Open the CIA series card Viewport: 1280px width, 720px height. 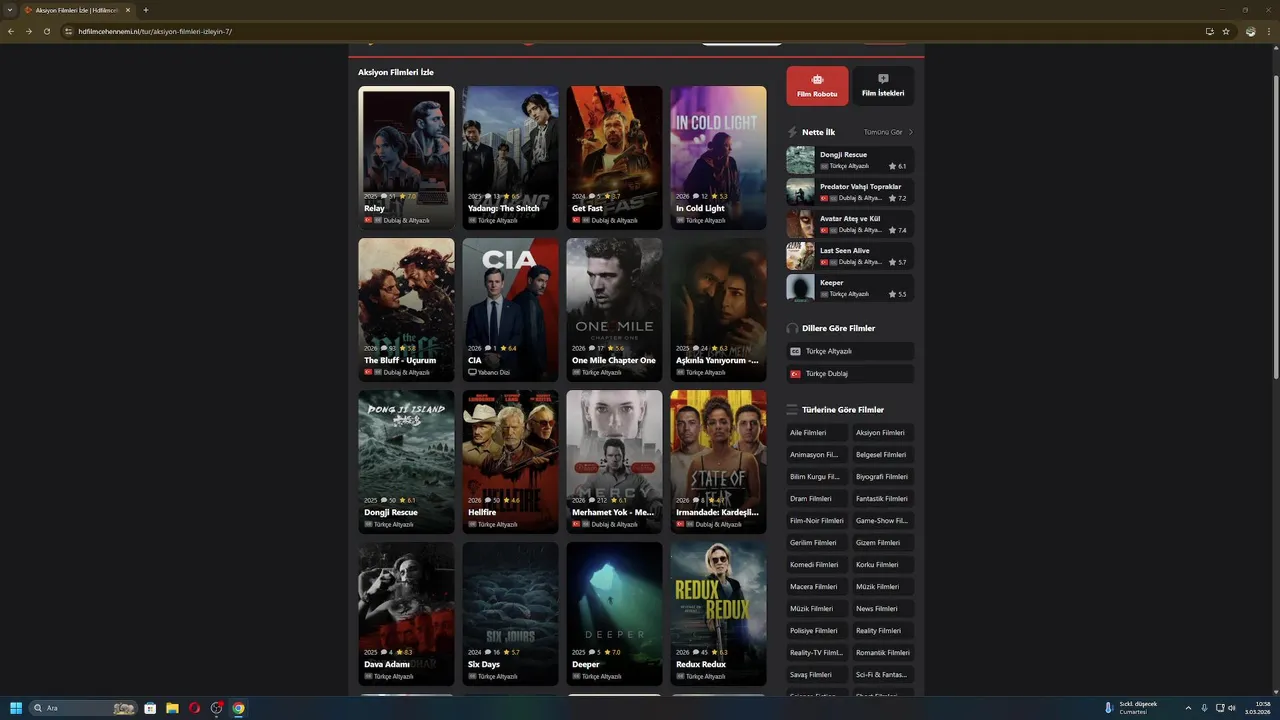[x=510, y=309]
